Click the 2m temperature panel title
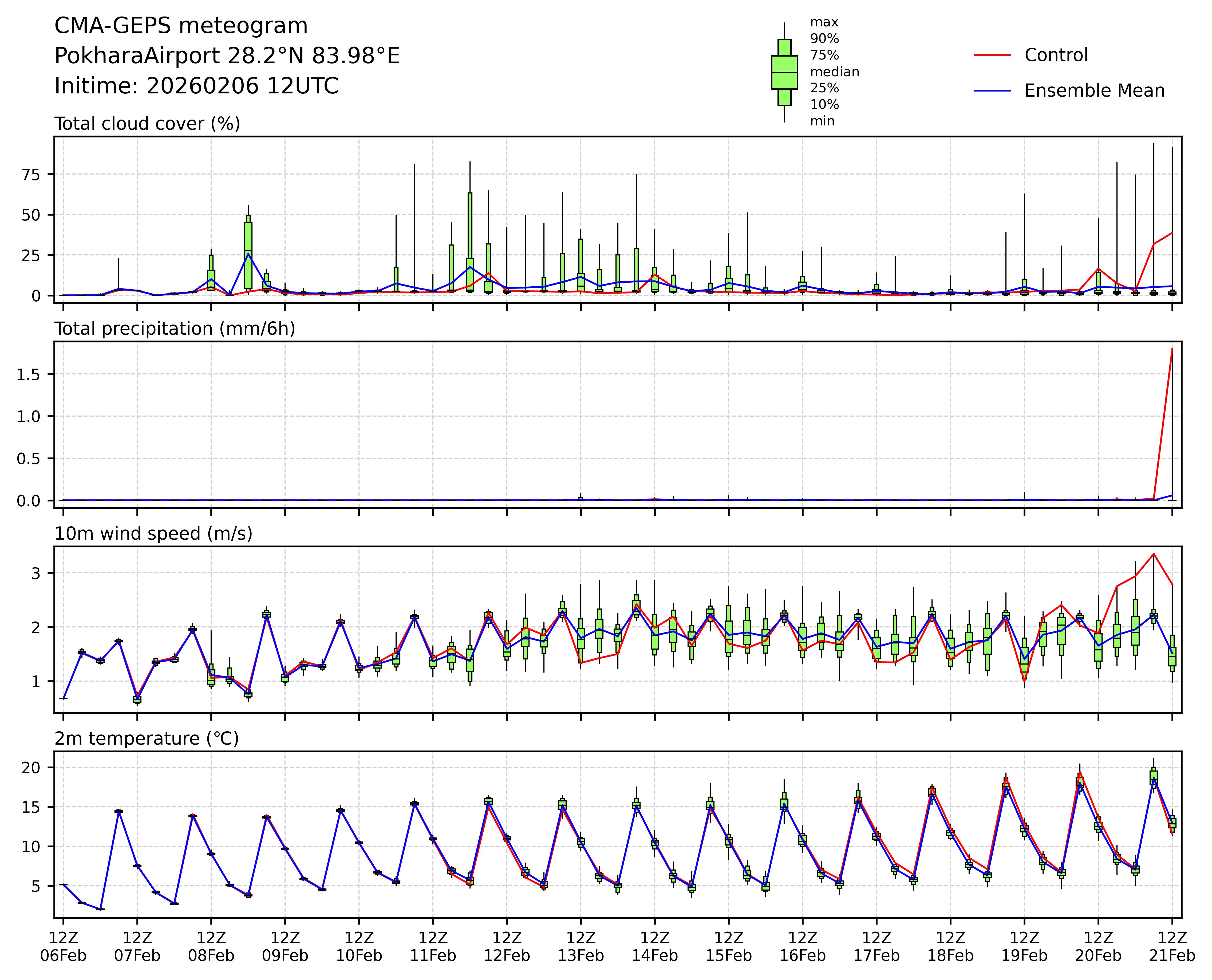This screenshot has height=980, width=1212. coord(146,738)
